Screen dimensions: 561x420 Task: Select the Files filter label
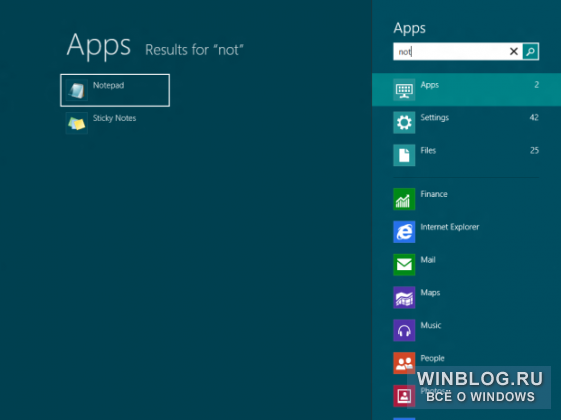(x=428, y=151)
